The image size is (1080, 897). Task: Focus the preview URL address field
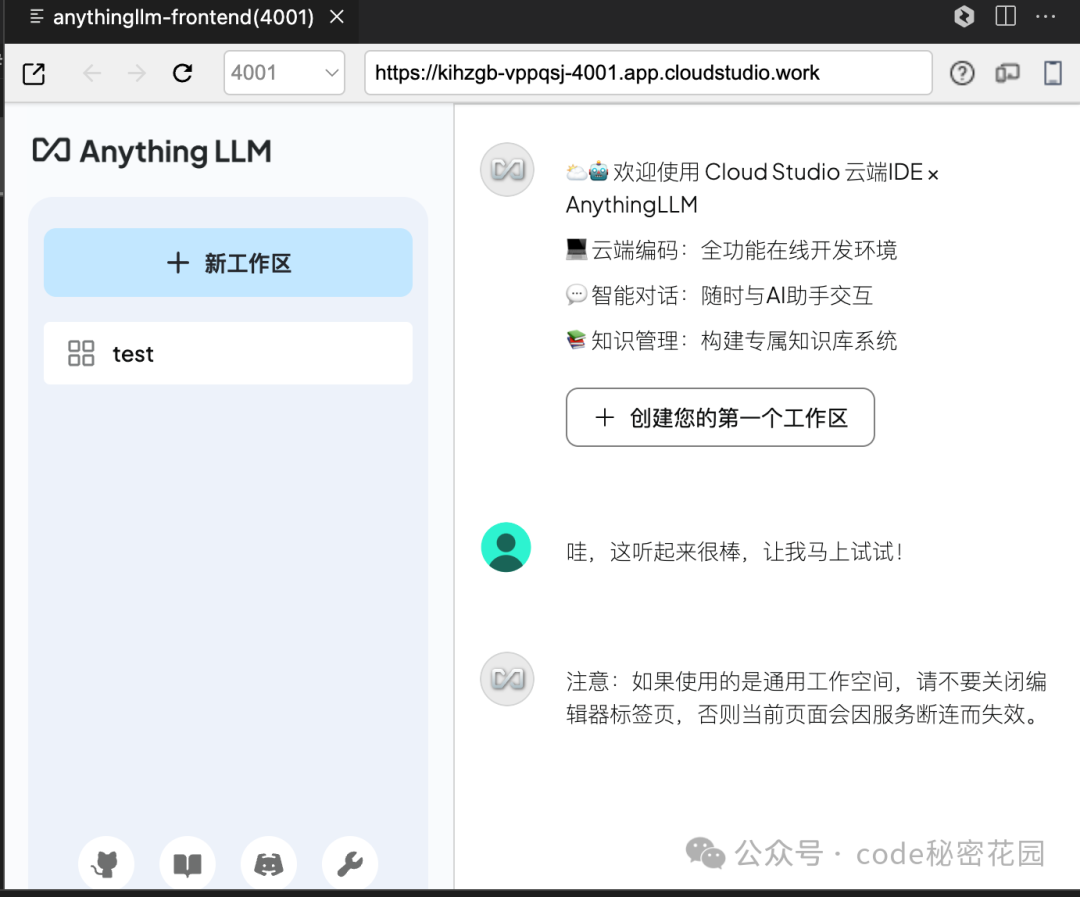pos(647,72)
